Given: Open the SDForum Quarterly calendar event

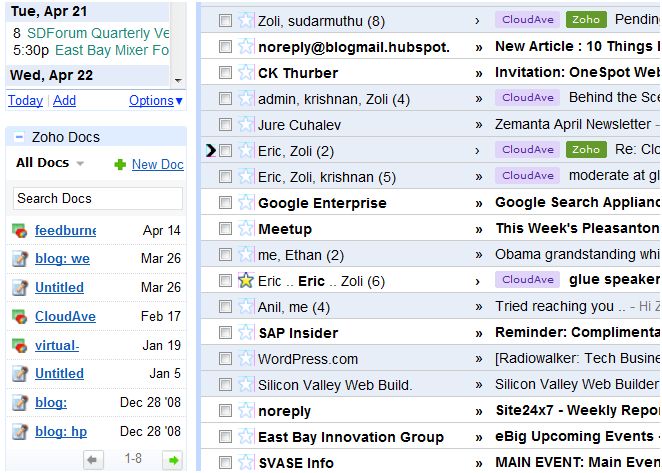Looking at the screenshot, I should [x=98, y=33].
